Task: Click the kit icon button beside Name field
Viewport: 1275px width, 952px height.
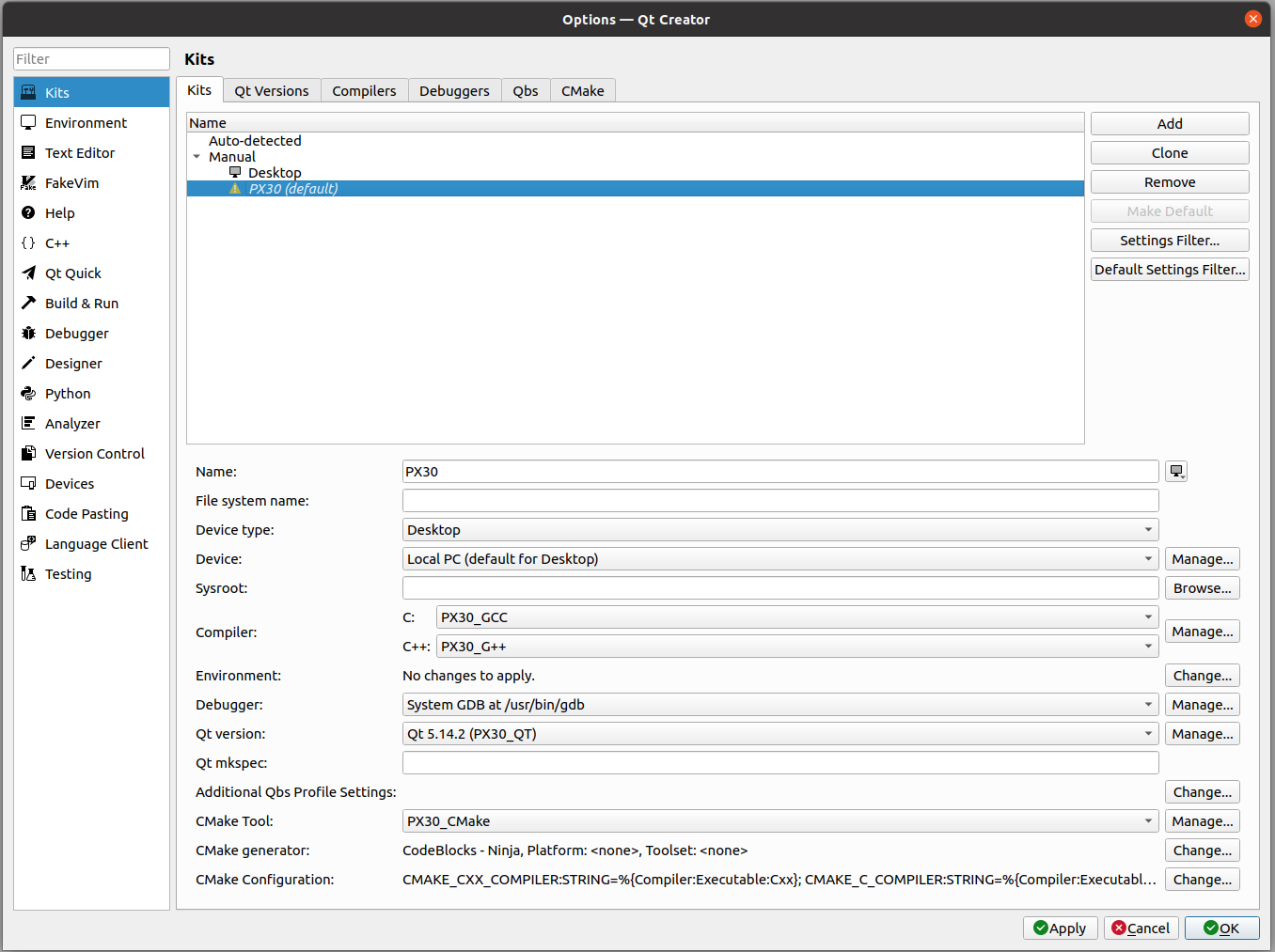Action: (x=1175, y=472)
